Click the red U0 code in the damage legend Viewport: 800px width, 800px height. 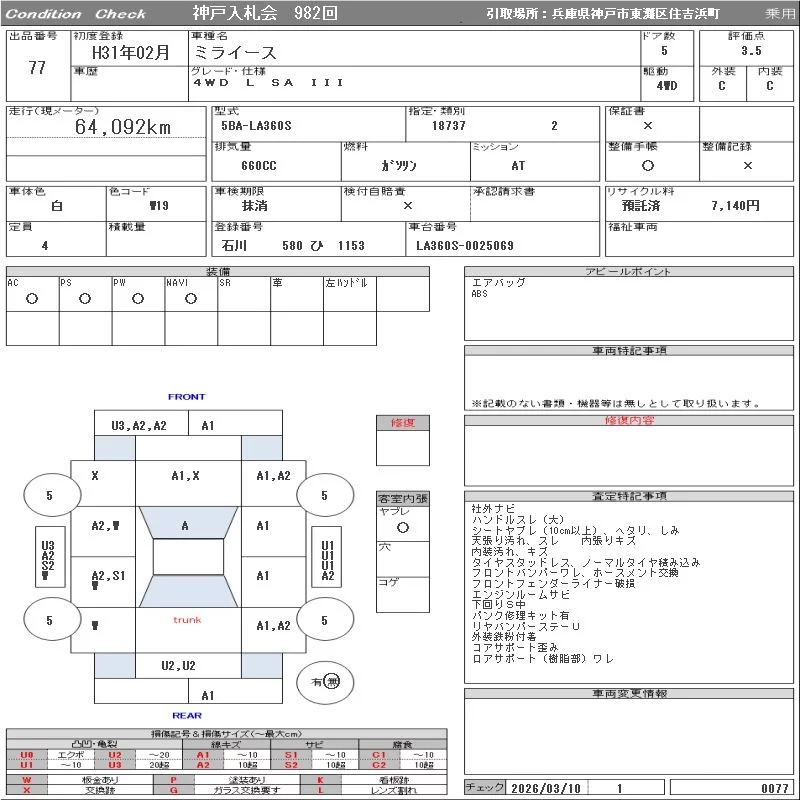click(x=27, y=755)
